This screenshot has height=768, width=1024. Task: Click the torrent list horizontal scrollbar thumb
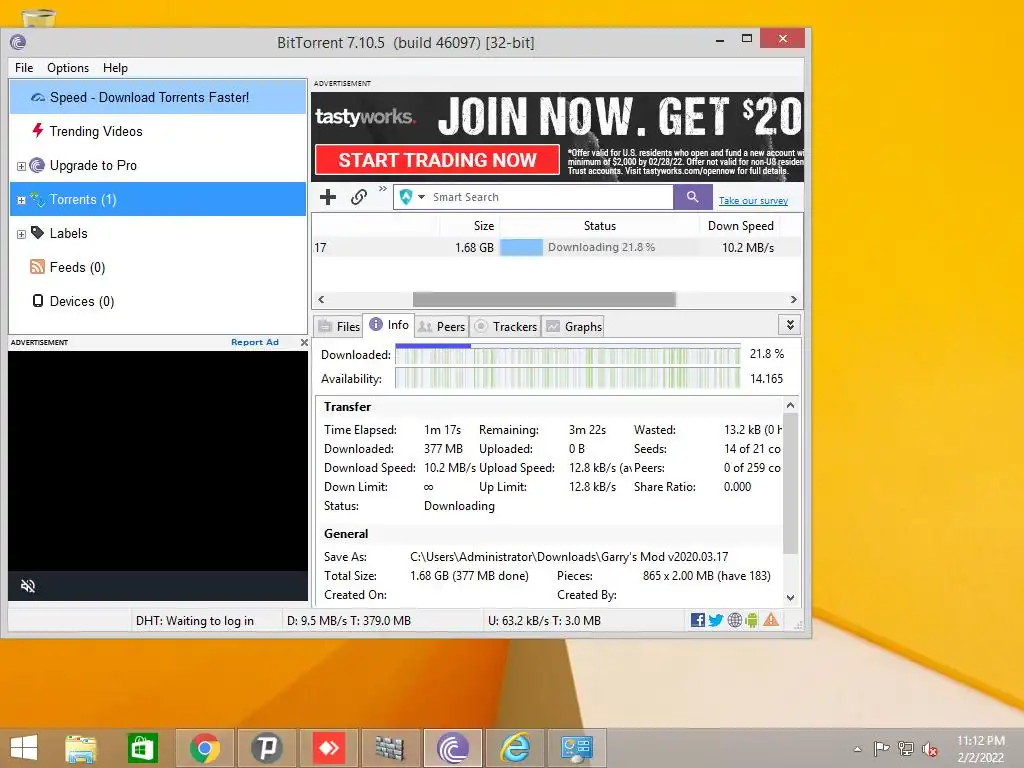point(544,299)
